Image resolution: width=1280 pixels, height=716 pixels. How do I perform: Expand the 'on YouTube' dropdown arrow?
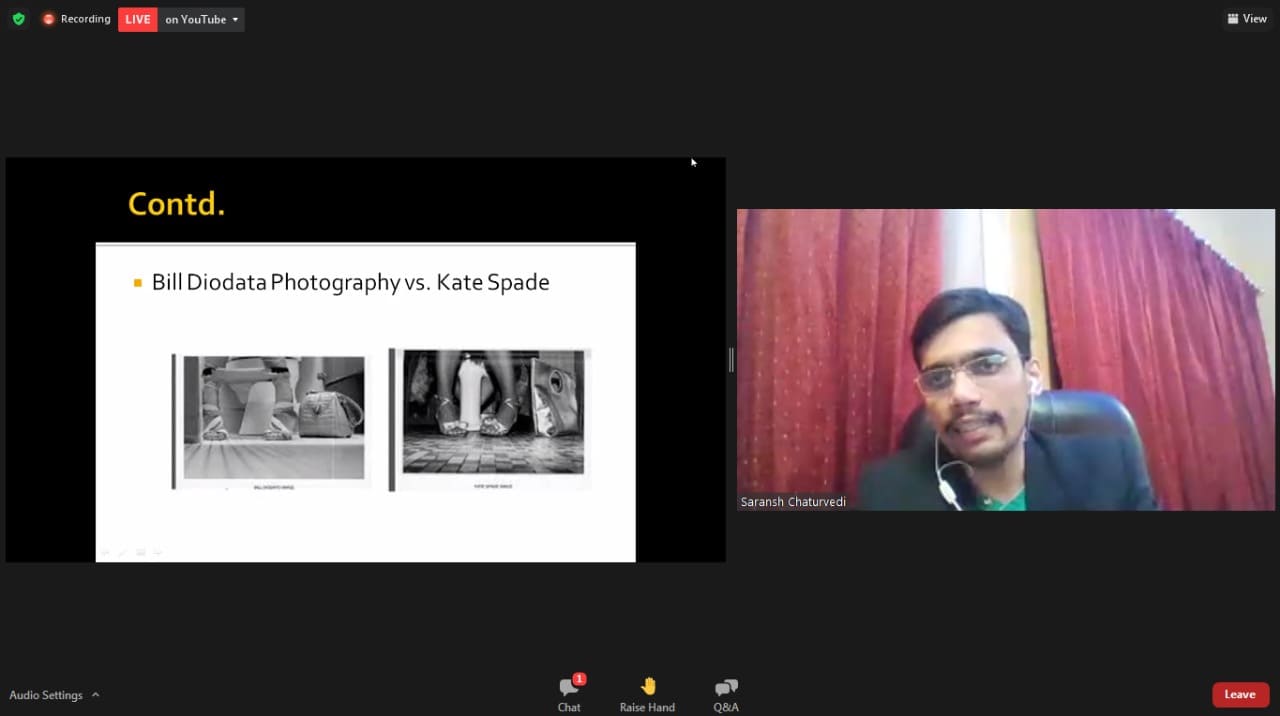[x=235, y=20]
